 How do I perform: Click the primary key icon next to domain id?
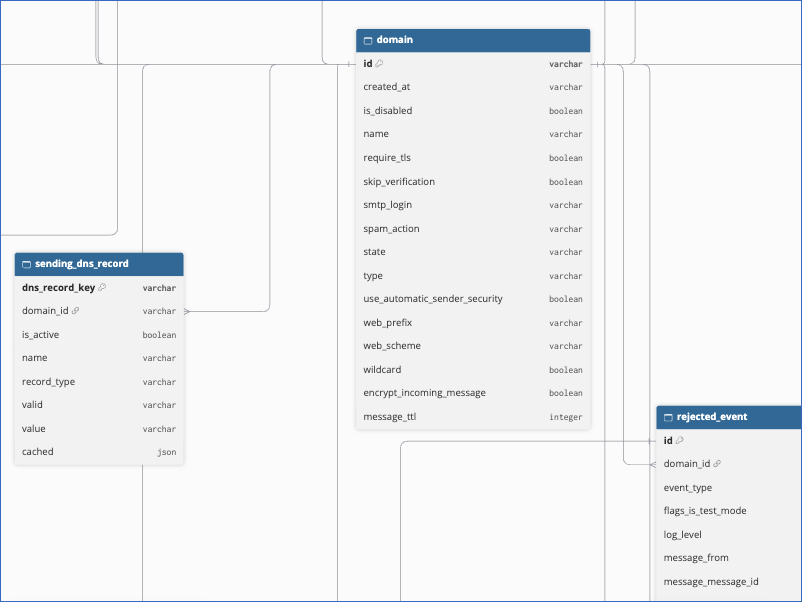click(379, 63)
